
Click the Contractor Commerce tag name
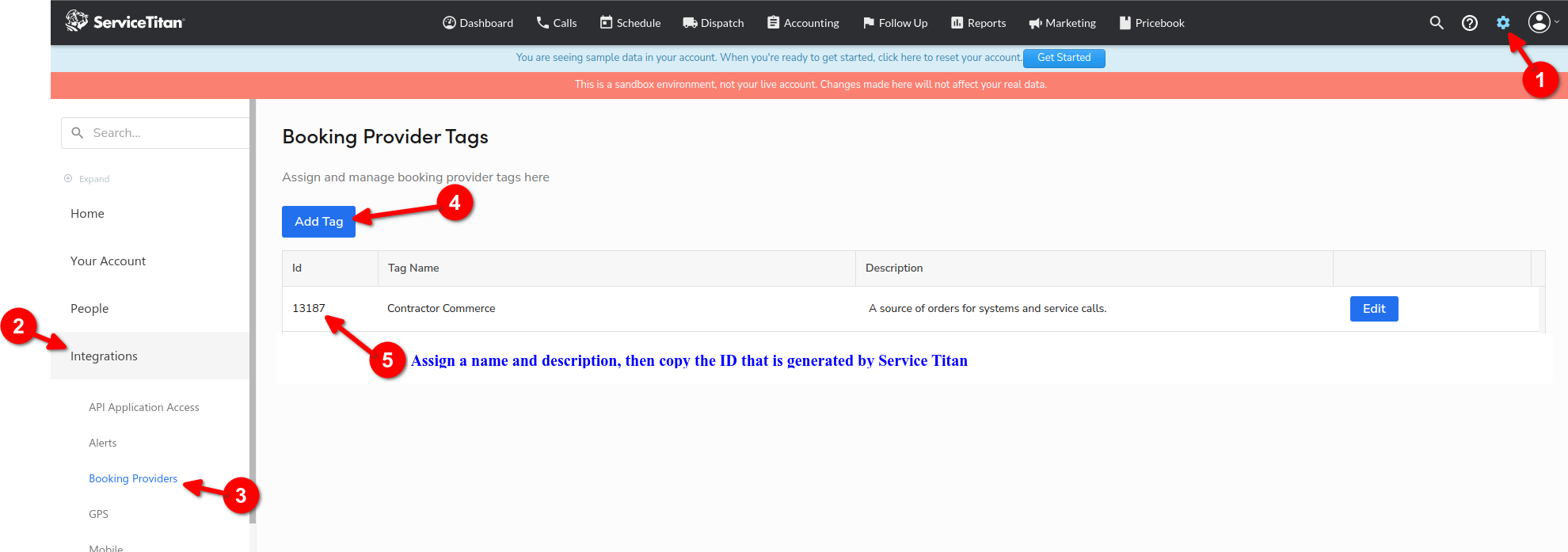click(x=441, y=308)
